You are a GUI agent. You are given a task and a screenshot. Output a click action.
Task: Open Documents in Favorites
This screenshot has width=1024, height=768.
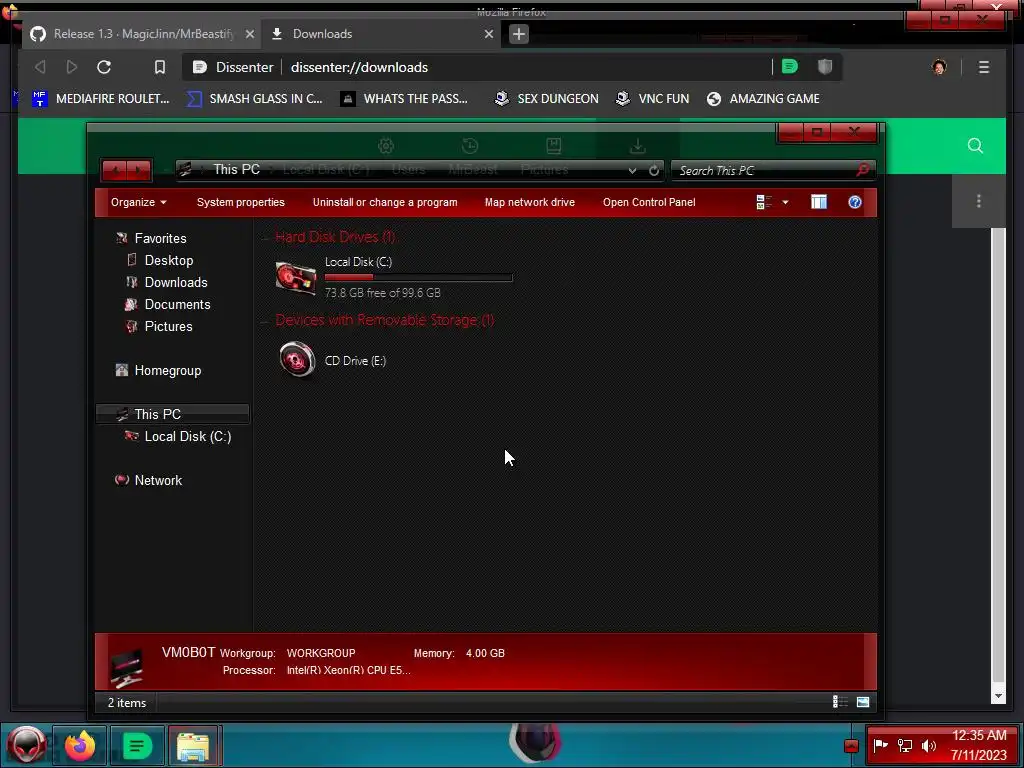(177, 304)
